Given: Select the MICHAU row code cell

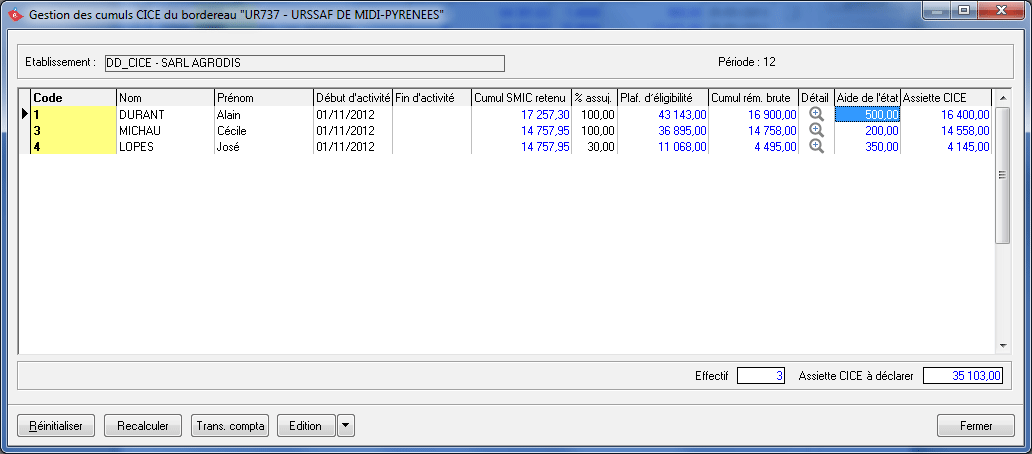Looking at the screenshot, I should (72, 130).
